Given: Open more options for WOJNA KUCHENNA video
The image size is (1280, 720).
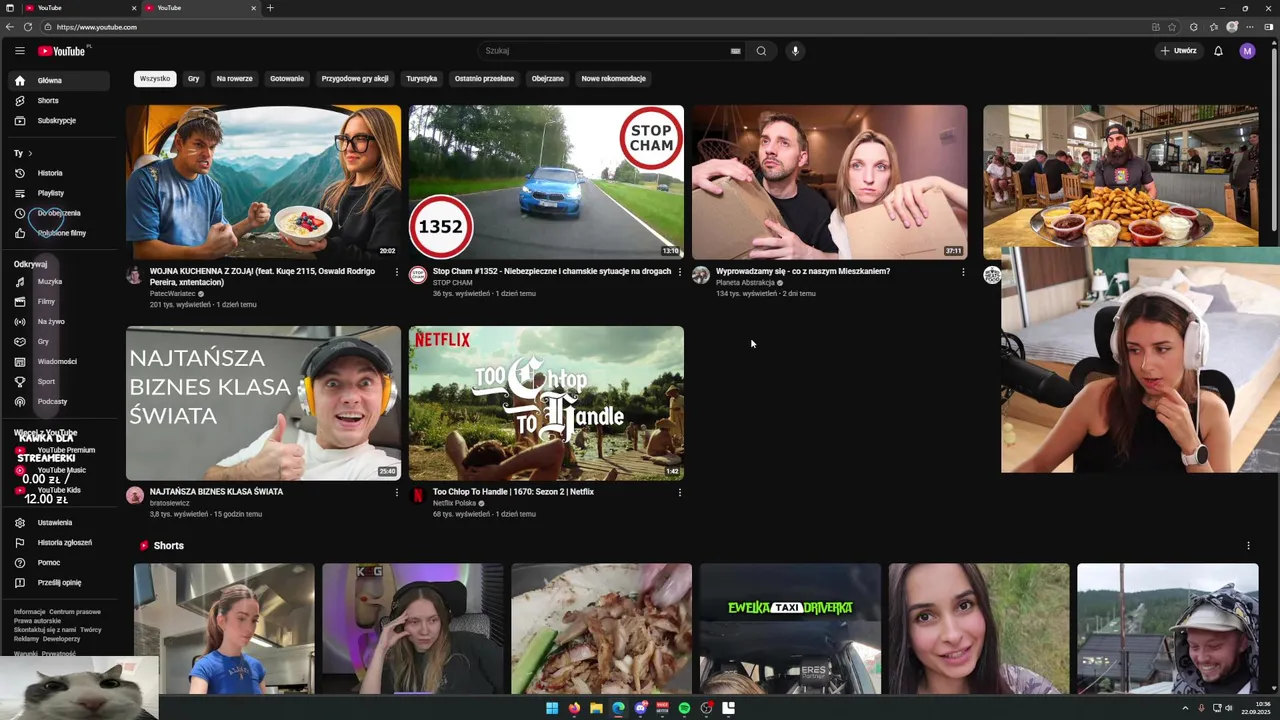Looking at the screenshot, I should 396,272.
